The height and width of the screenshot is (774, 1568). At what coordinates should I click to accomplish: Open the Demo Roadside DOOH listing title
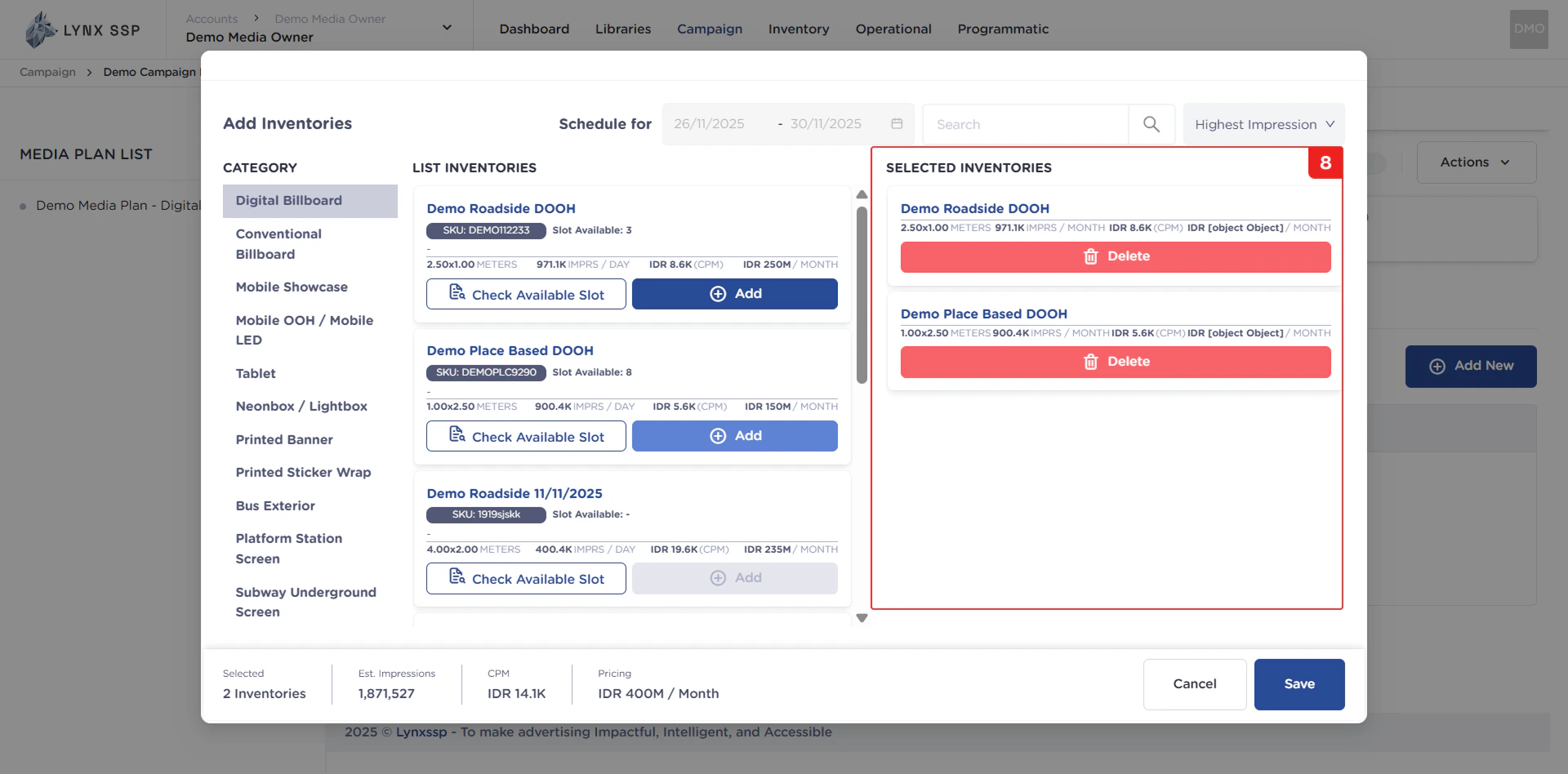pos(501,209)
